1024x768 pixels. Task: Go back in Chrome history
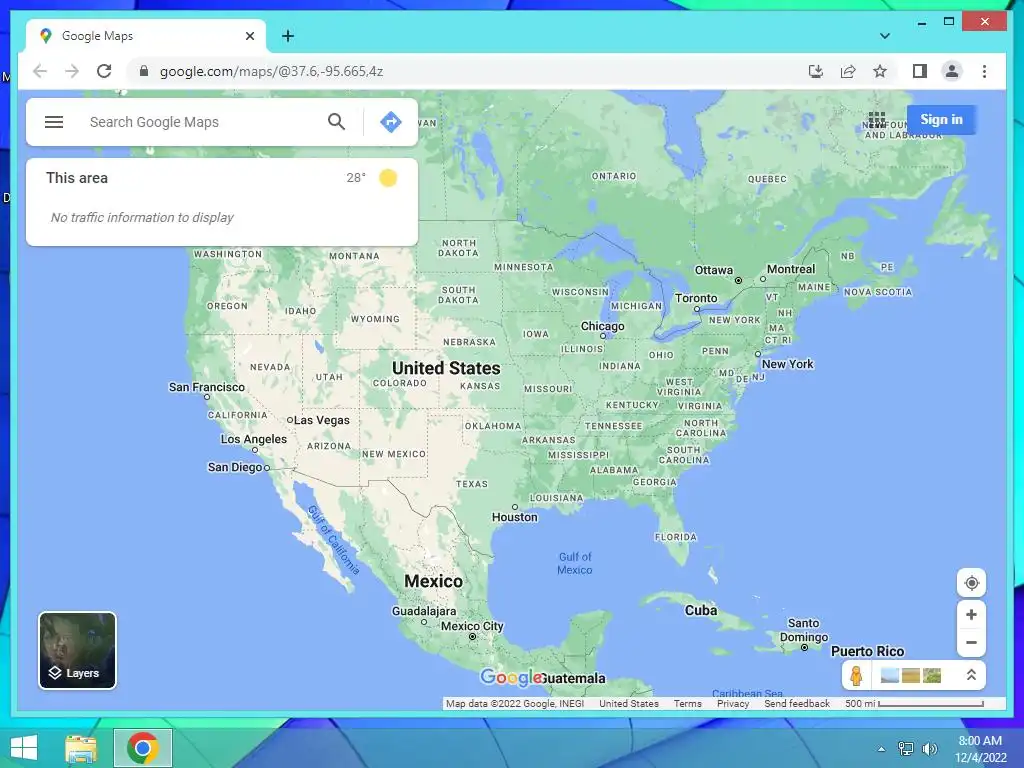[40, 71]
